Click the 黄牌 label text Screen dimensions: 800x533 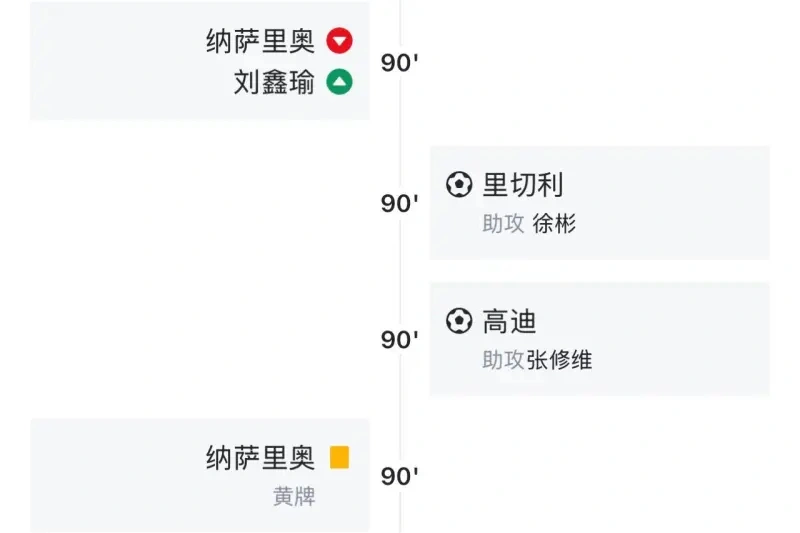tap(294, 496)
